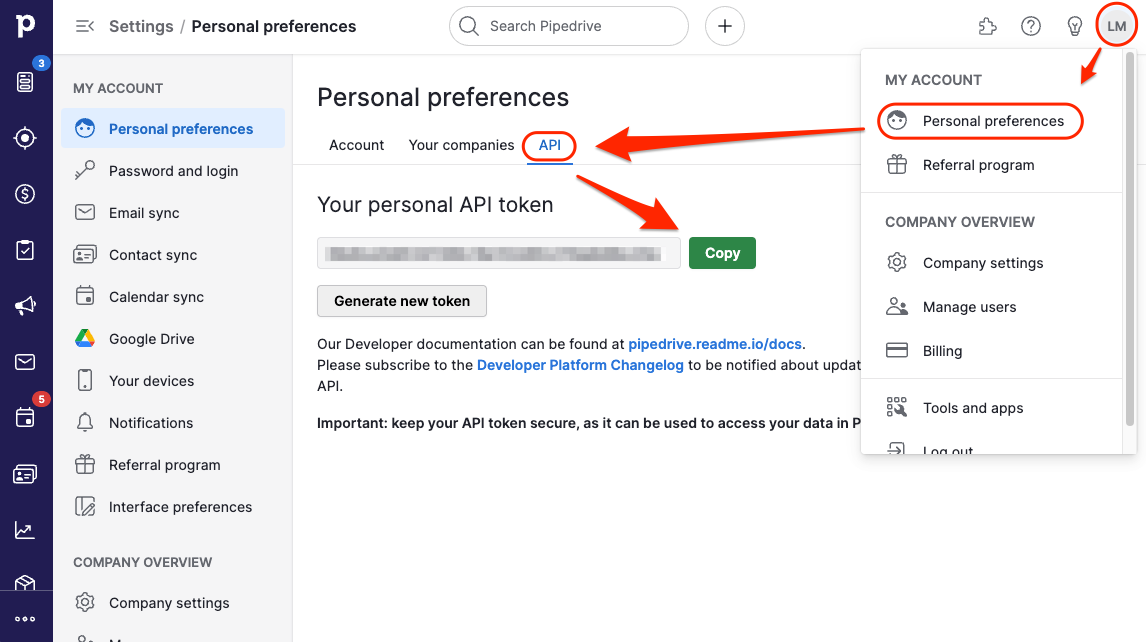Switch to the Your companies tab

[461, 145]
